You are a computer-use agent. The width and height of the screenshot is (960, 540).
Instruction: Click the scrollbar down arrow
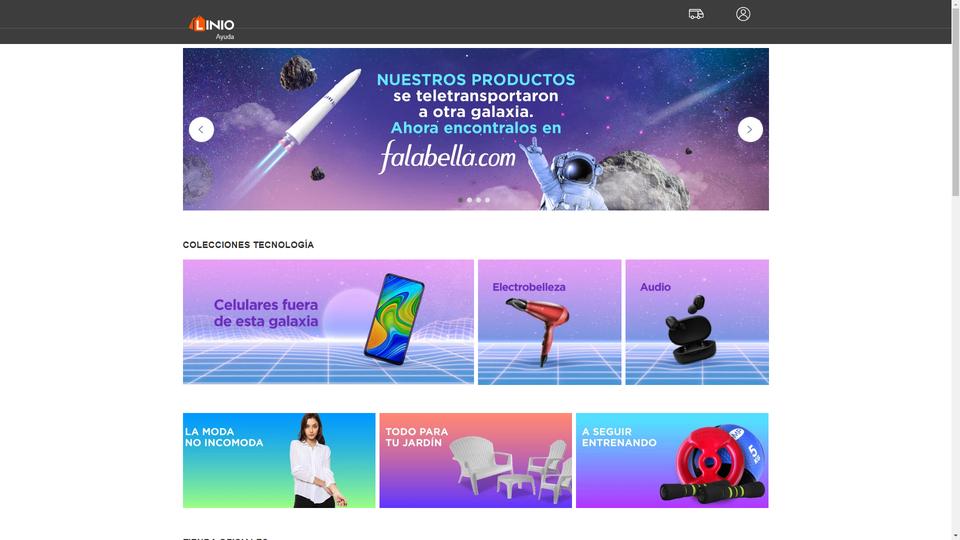(x=955, y=536)
